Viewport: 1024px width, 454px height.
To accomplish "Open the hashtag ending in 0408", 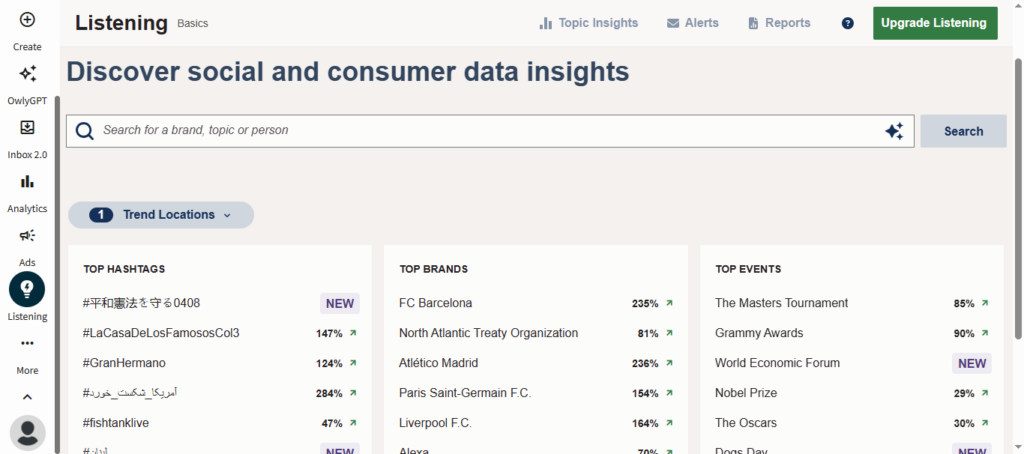I will point(142,303).
